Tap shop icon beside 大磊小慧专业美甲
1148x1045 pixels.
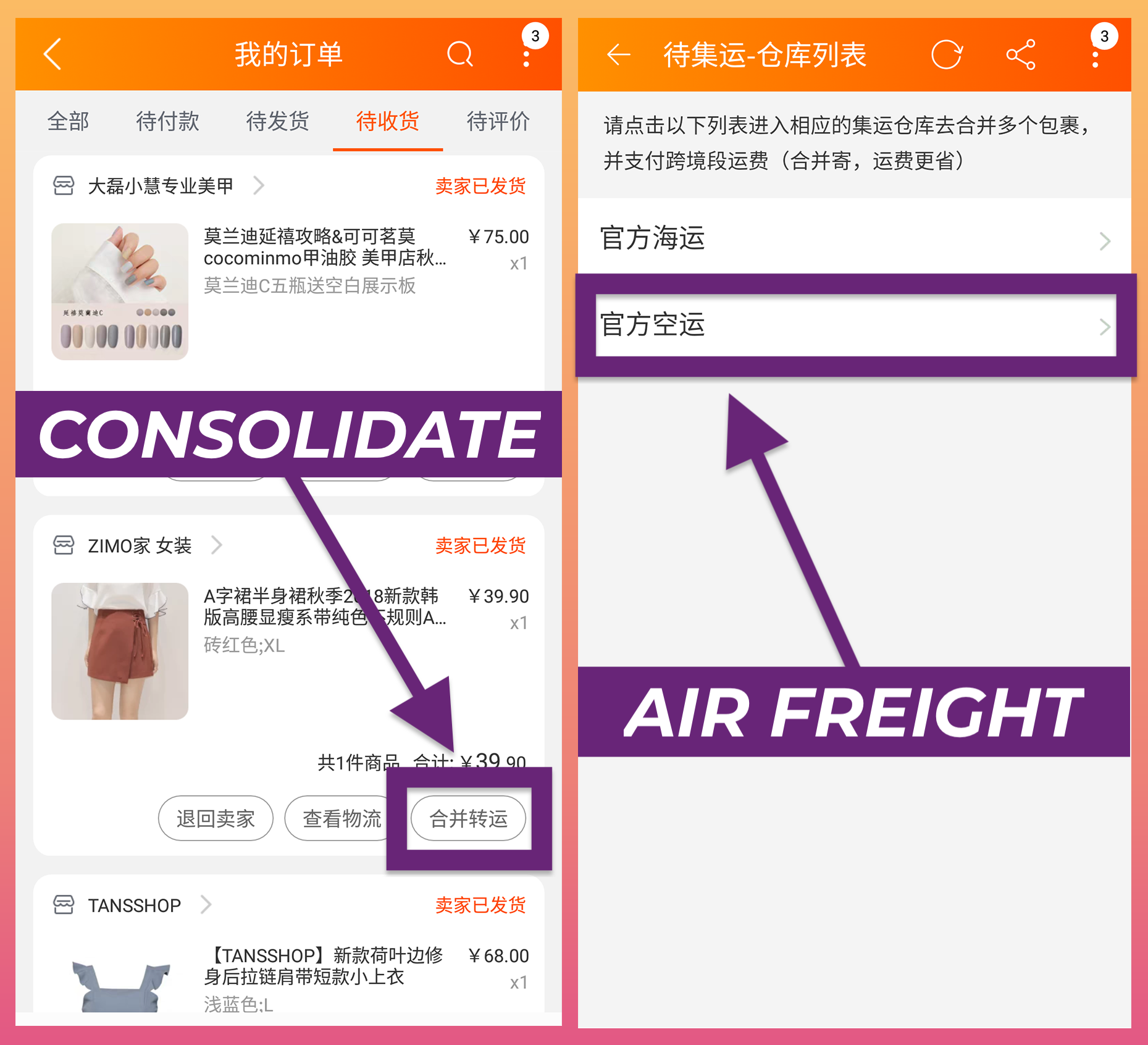pyautogui.click(x=64, y=185)
